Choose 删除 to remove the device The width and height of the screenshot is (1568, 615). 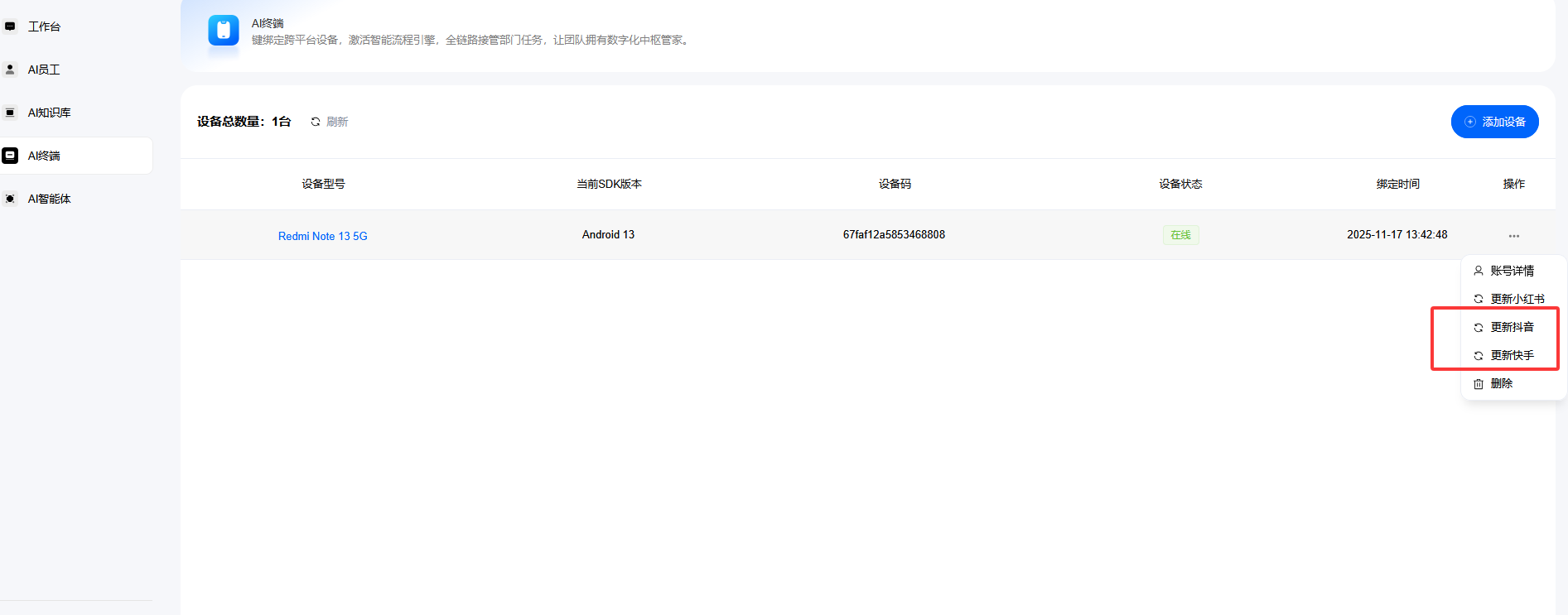1501,383
